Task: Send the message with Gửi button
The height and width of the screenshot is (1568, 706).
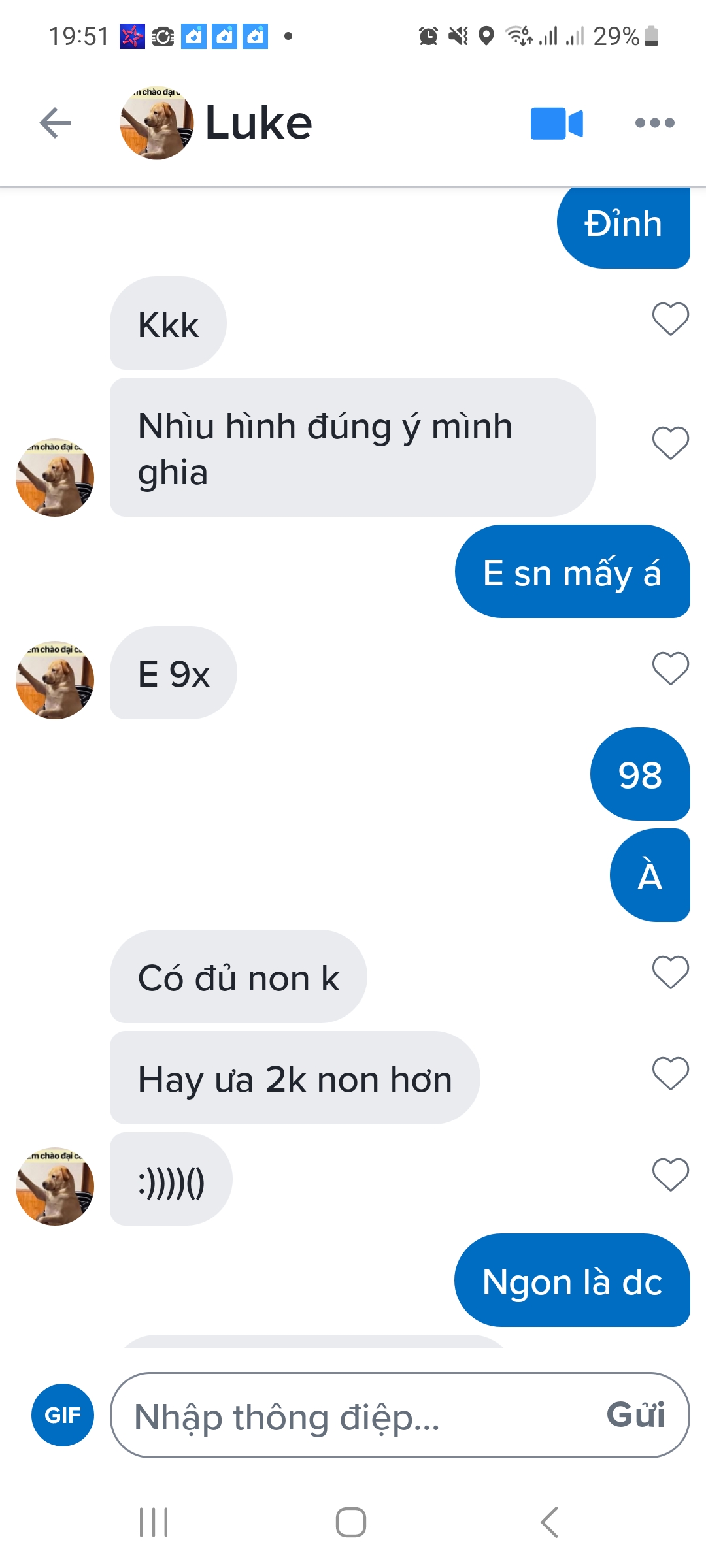Action: (635, 1415)
